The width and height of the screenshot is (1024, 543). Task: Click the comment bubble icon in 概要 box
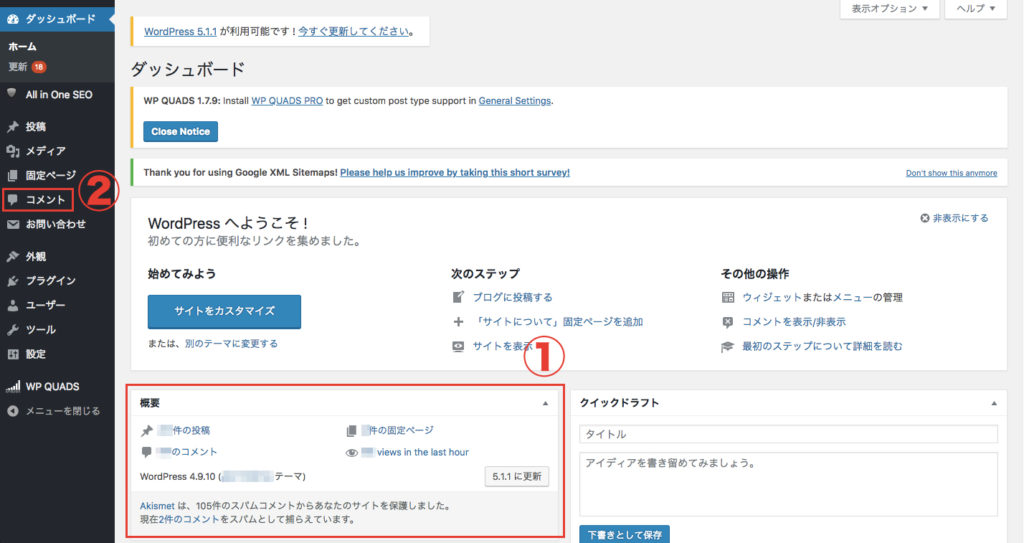tap(146, 452)
